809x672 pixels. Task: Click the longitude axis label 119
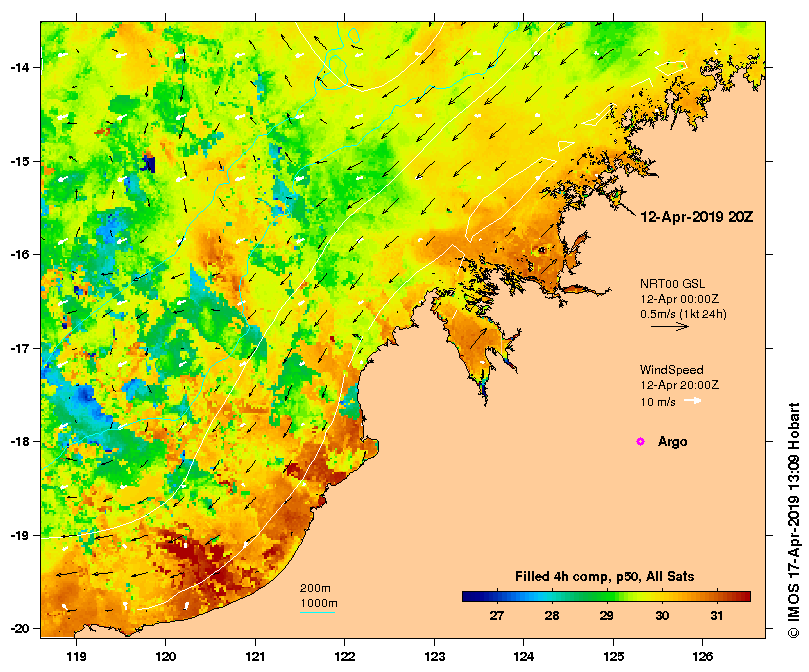pyautogui.click(x=77, y=657)
